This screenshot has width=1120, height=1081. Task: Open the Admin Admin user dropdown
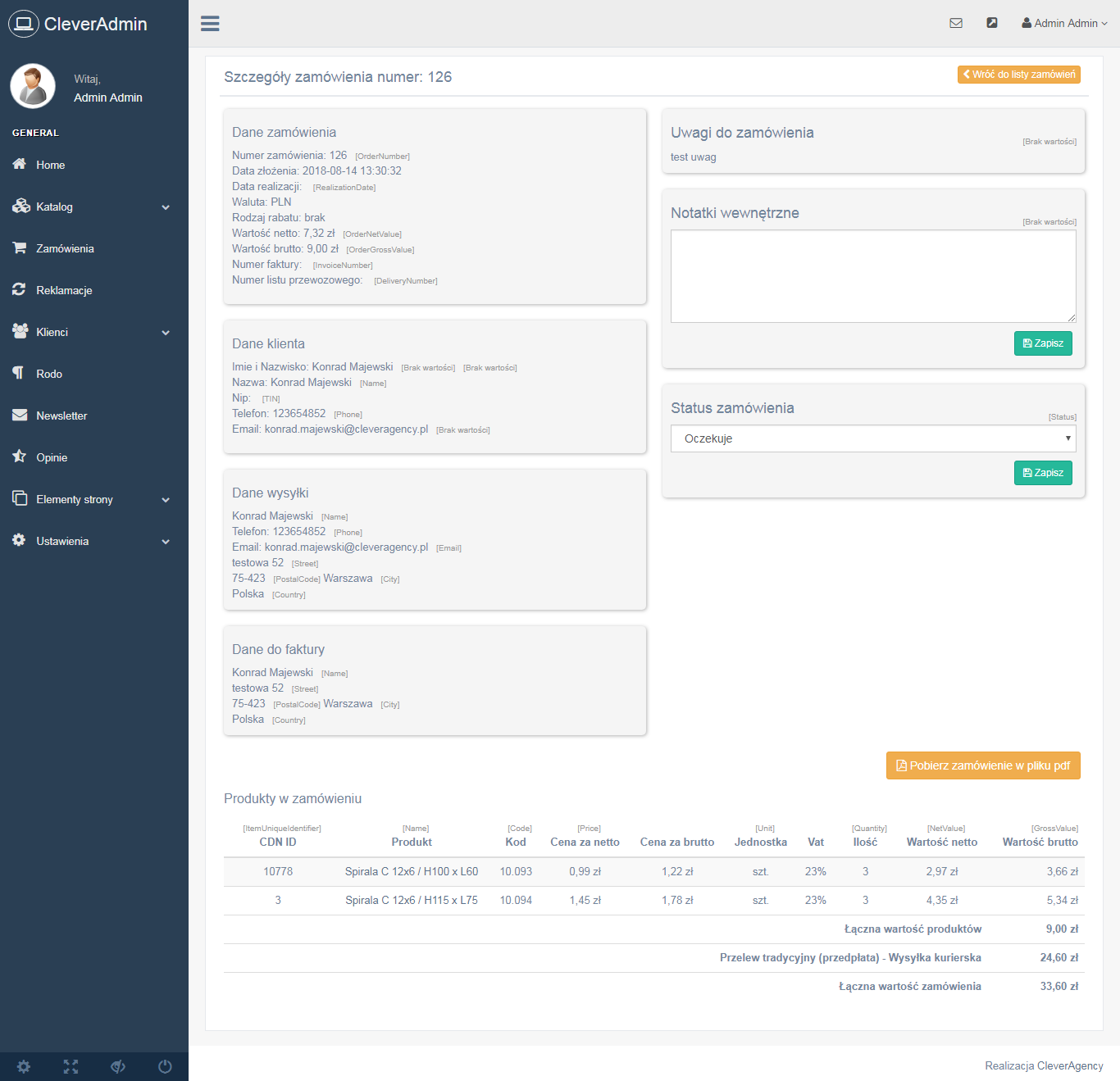click(x=1064, y=24)
